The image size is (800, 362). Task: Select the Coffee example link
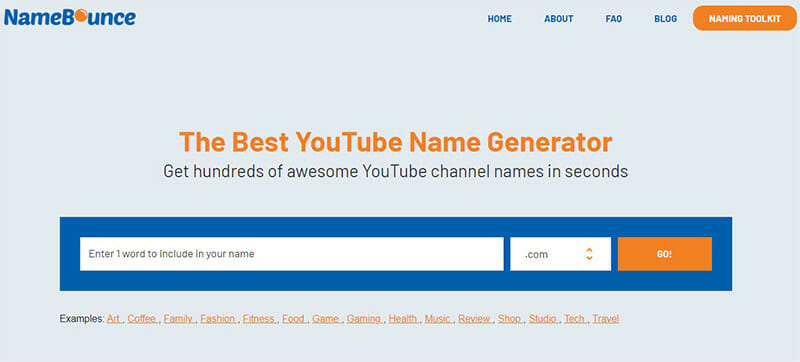142,319
